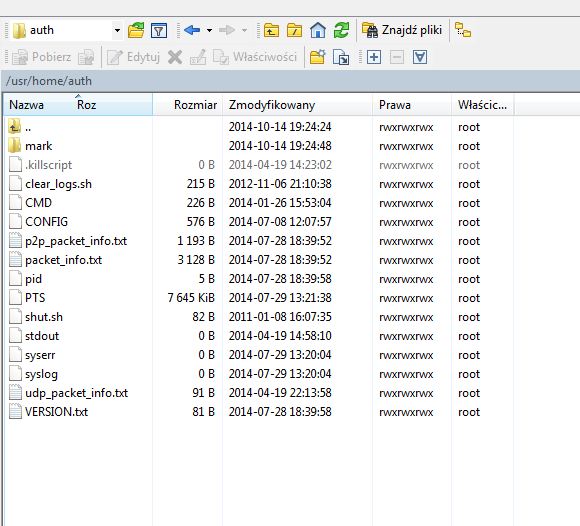The image size is (580, 526).
Task: Click the CONFIG file icon
Action: pyautogui.click(x=15, y=222)
